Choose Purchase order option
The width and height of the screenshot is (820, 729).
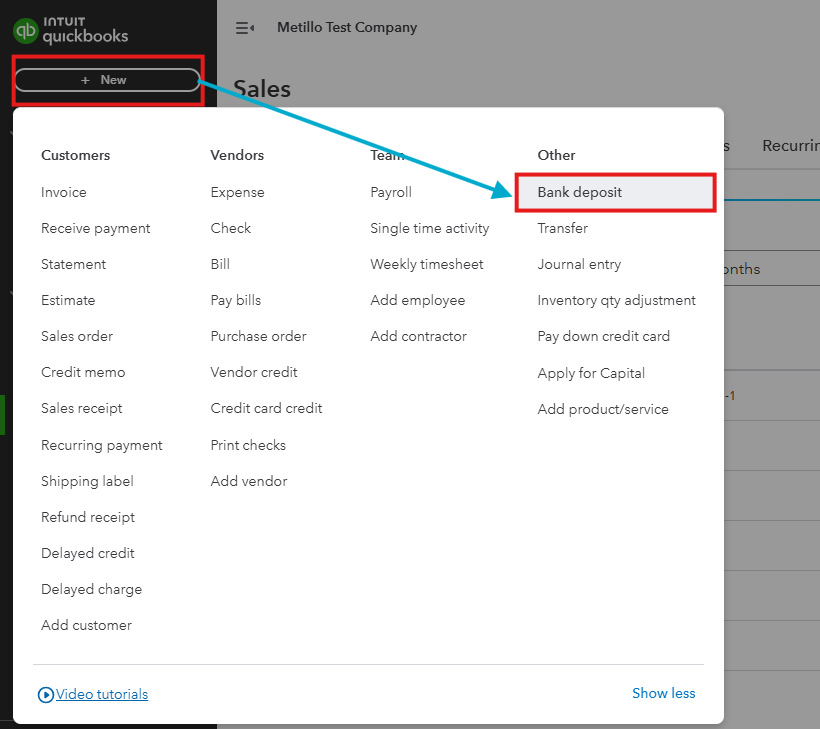pyautogui.click(x=258, y=336)
